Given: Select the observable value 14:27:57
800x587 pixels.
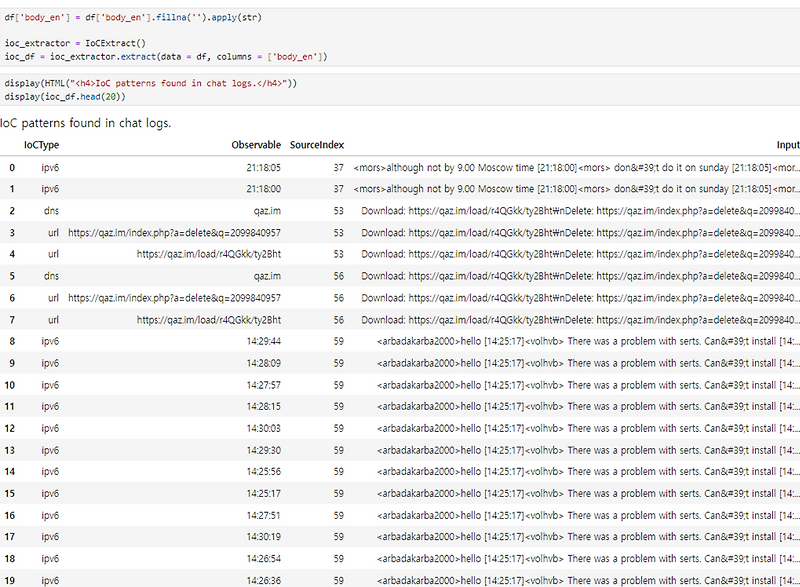Looking at the screenshot, I should click(263, 385).
